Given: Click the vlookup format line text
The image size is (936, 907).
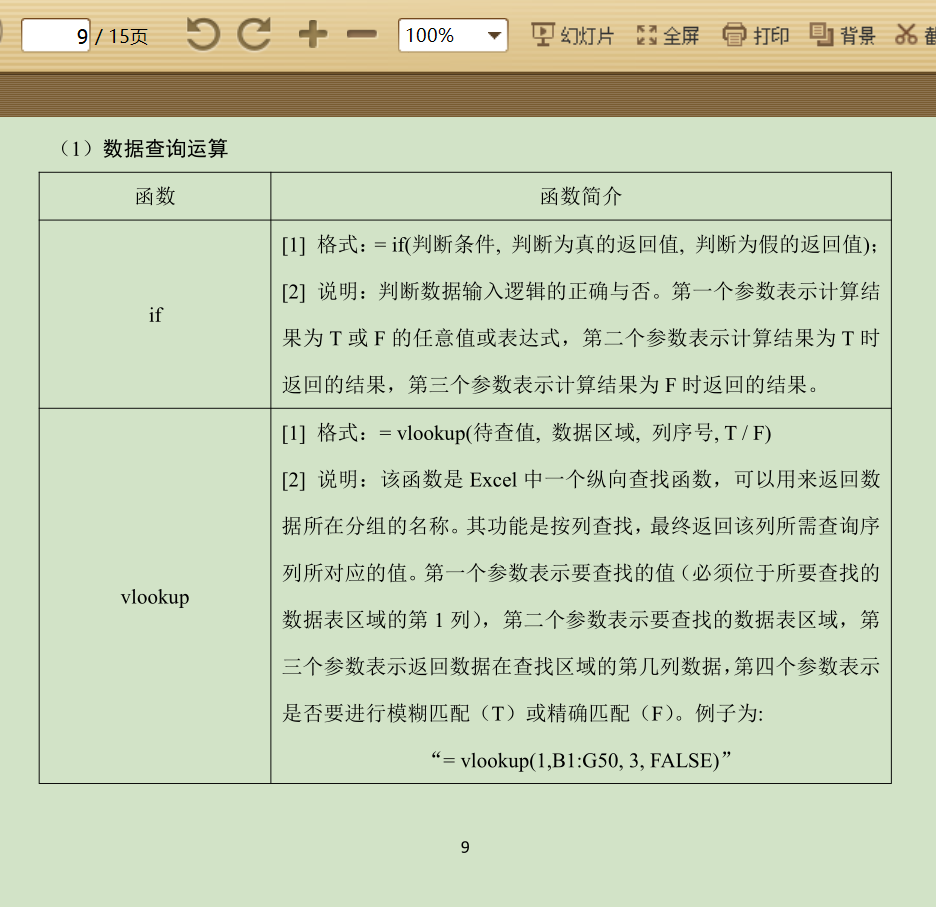Looking at the screenshot, I should [x=526, y=433].
